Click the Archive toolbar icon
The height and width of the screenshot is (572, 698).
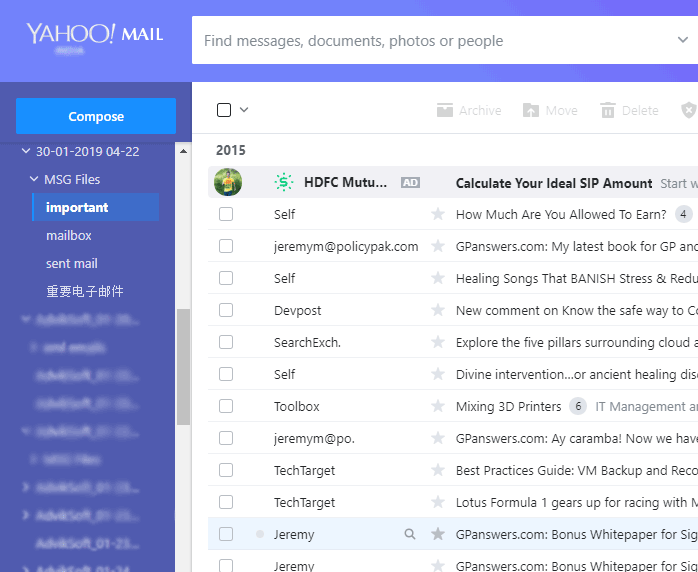[x=445, y=111]
